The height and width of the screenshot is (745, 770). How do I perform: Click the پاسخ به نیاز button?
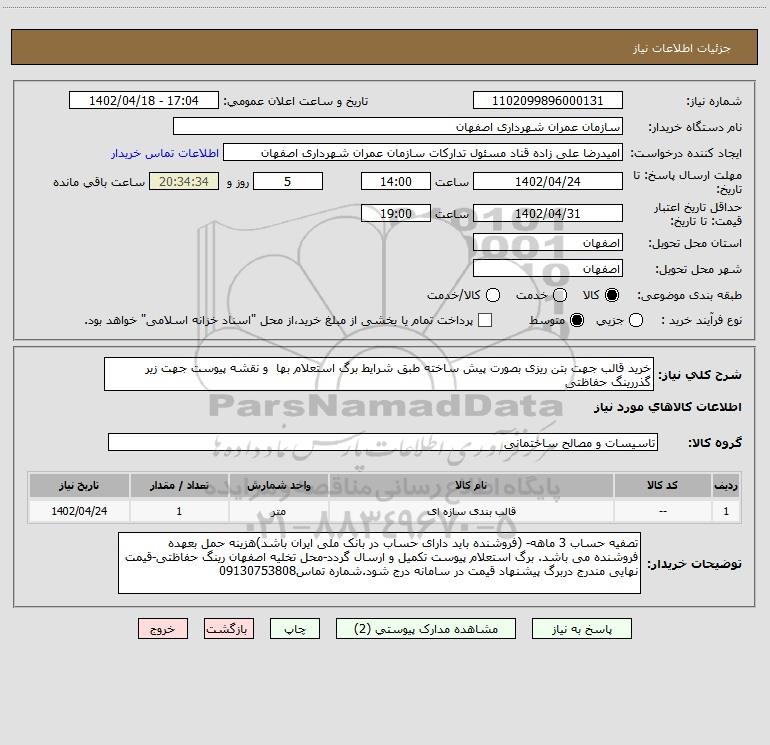581,629
